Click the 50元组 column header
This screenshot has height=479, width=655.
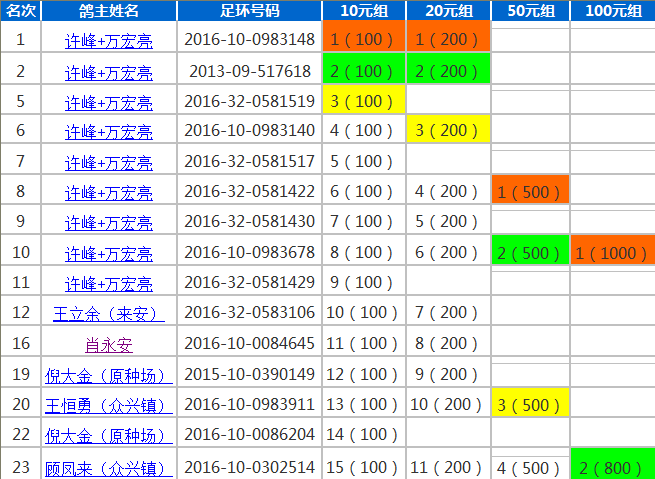(x=530, y=11)
